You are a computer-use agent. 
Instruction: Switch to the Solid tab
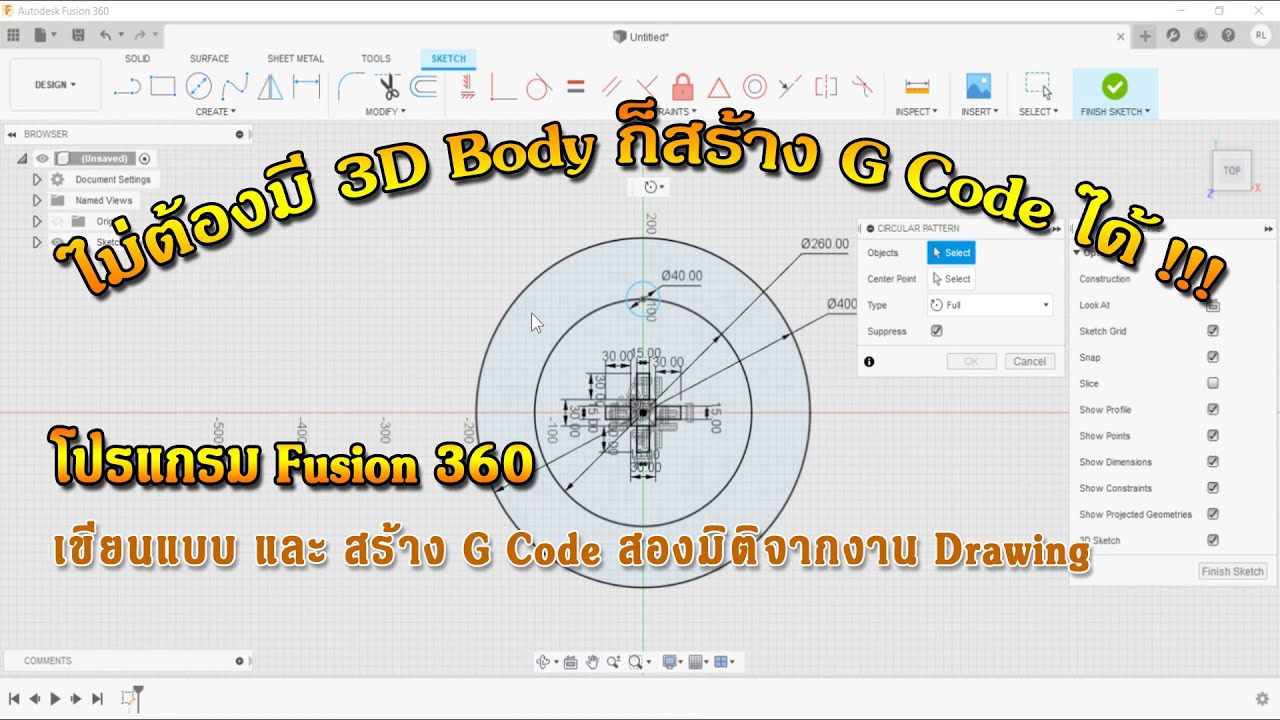138,59
